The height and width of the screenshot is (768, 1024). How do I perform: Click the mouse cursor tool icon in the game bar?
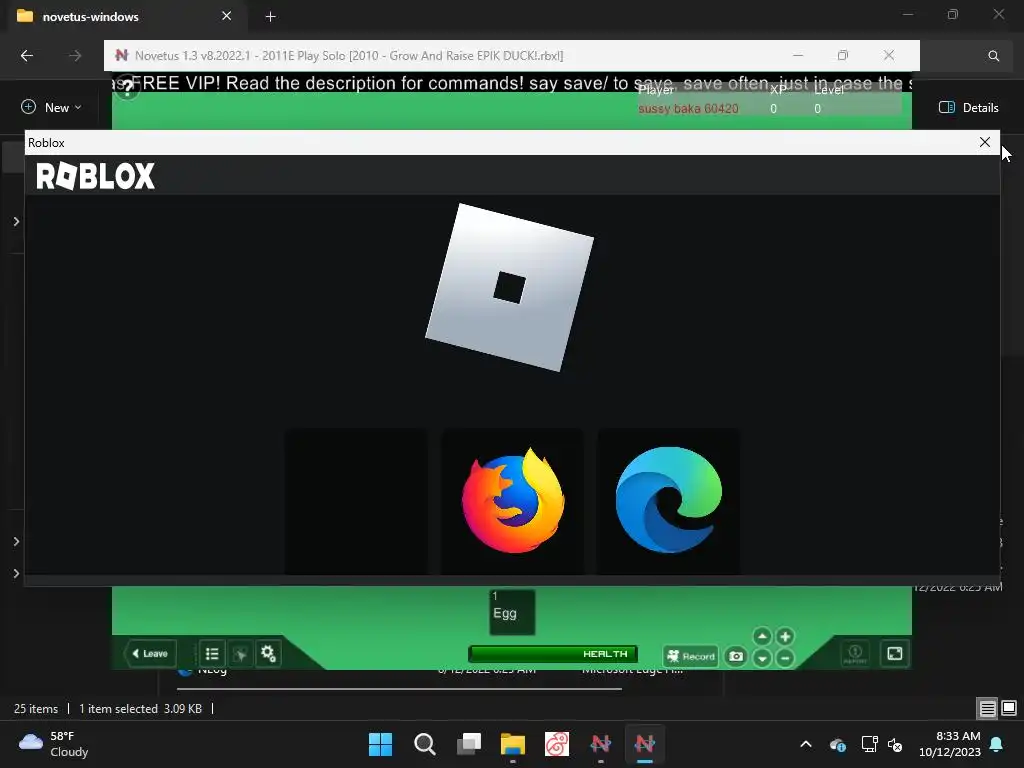[x=240, y=654]
